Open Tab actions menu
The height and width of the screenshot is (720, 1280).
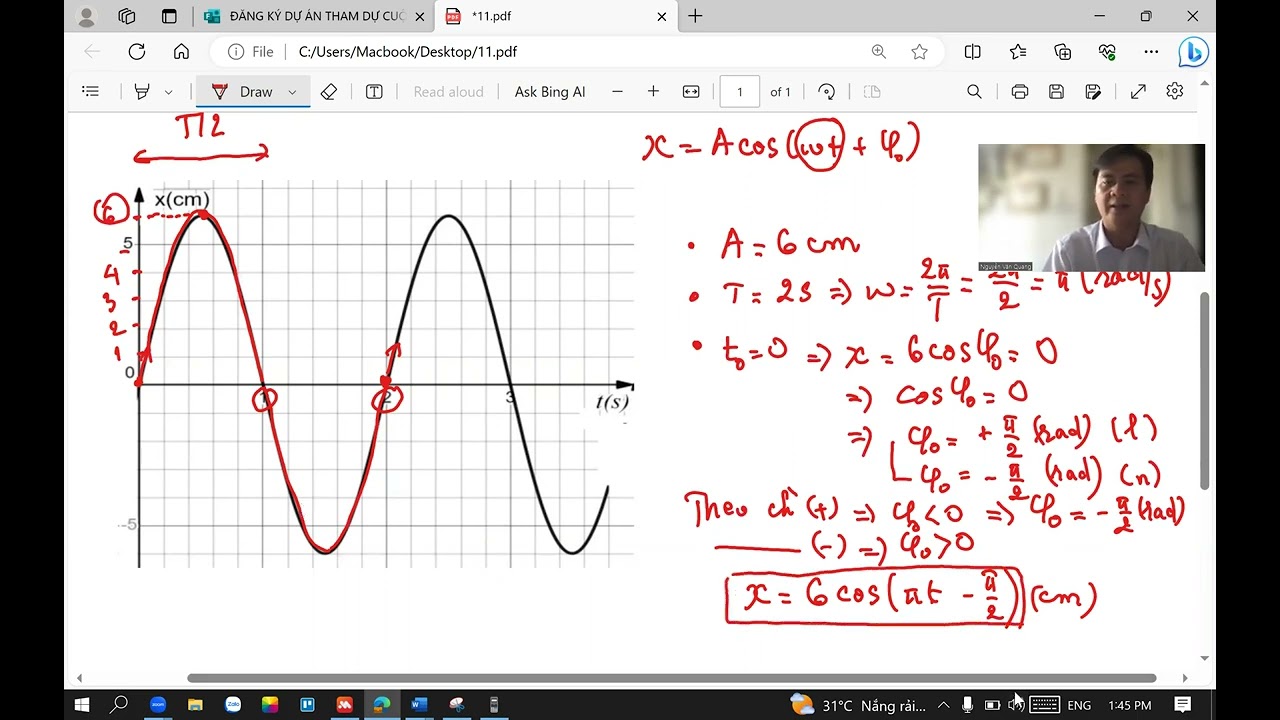tap(169, 16)
